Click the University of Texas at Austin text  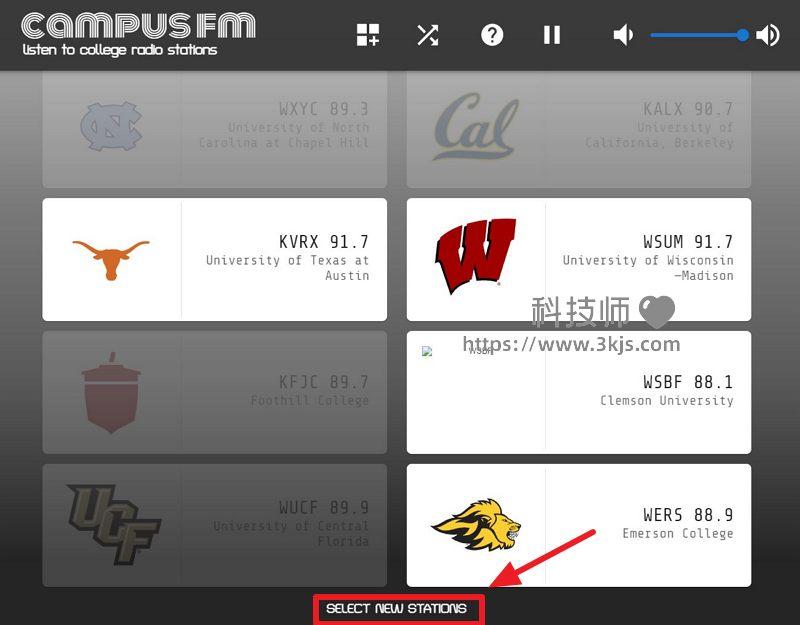(x=287, y=268)
